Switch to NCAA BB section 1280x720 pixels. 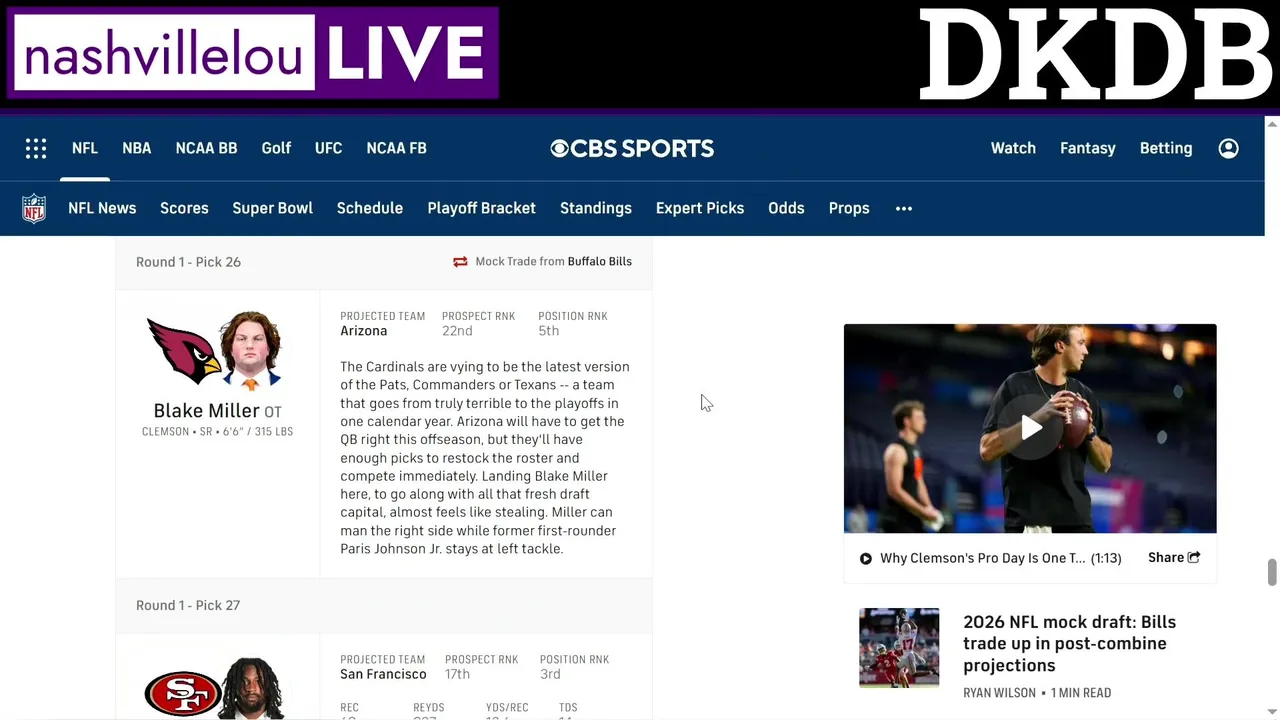(x=206, y=148)
